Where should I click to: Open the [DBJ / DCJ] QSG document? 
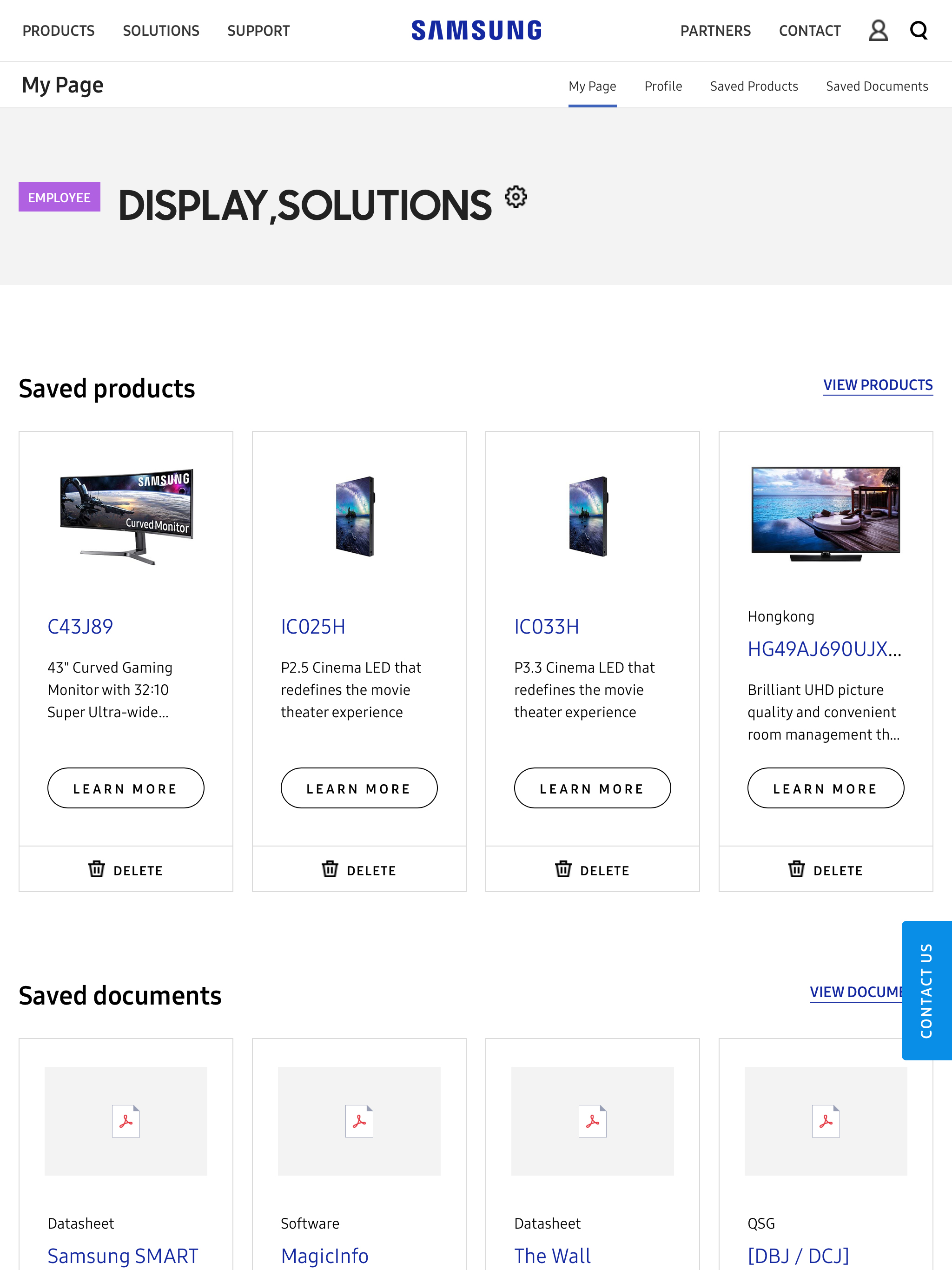pos(799,1255)
